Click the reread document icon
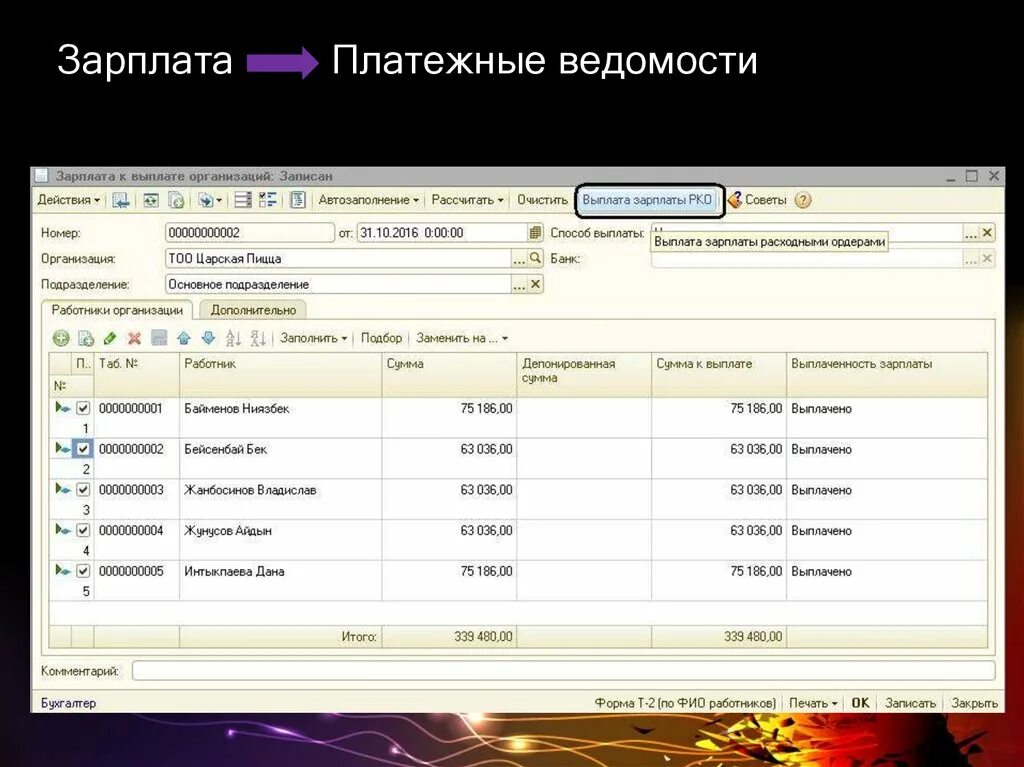This screenshot has height=767, width=1024. (151, 201)
